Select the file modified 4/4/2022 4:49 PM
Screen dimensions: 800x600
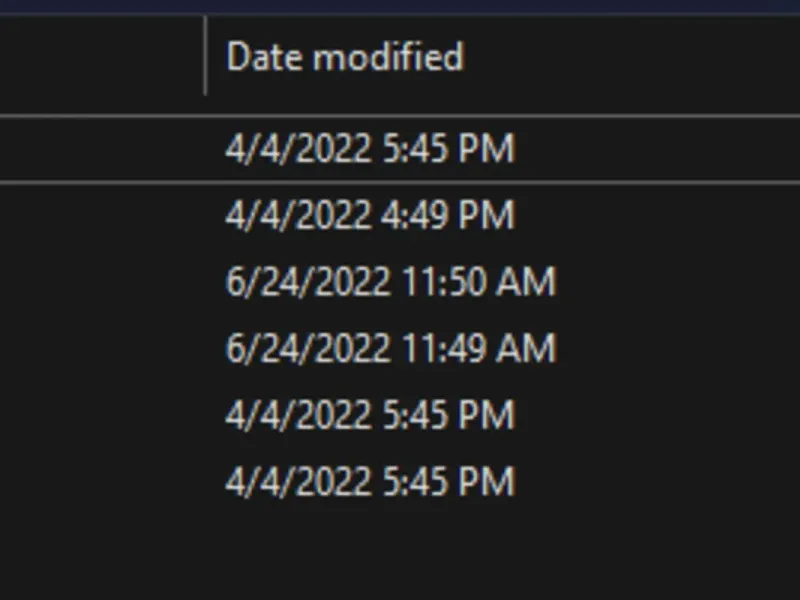point(369,215)
